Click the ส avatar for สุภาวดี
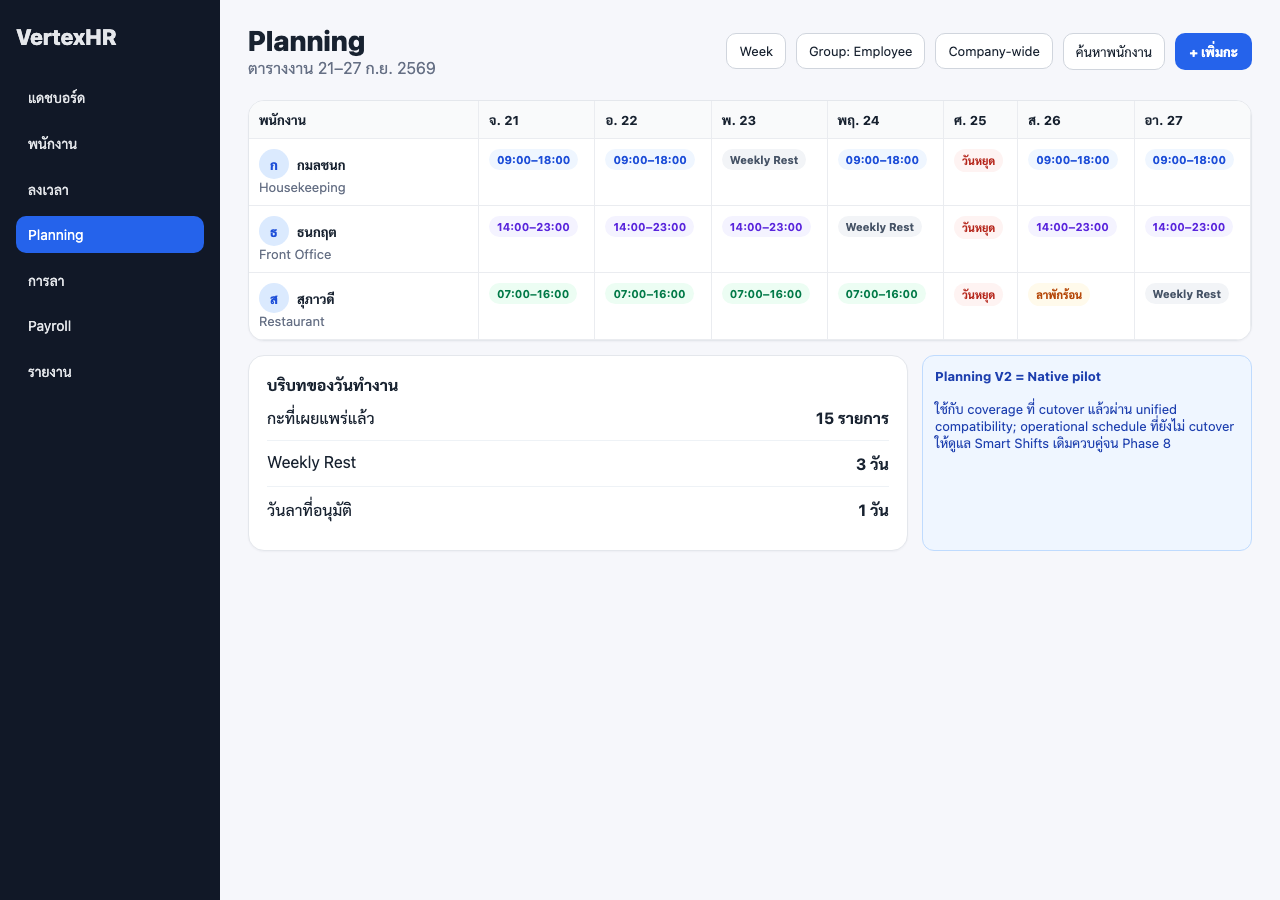1280x900 pixels. point(274,298)
